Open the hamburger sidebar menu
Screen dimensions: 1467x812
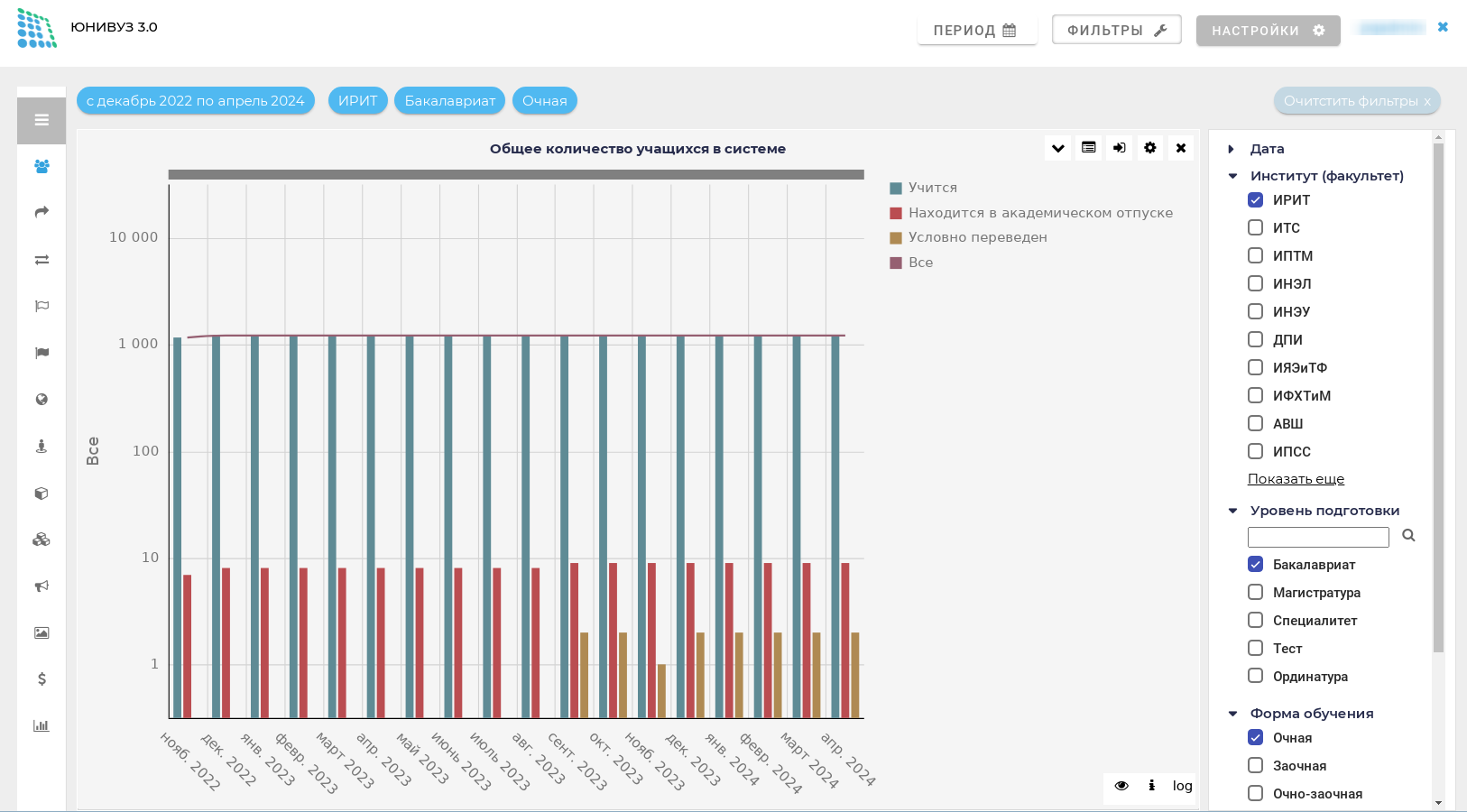[x=42, y=120]
